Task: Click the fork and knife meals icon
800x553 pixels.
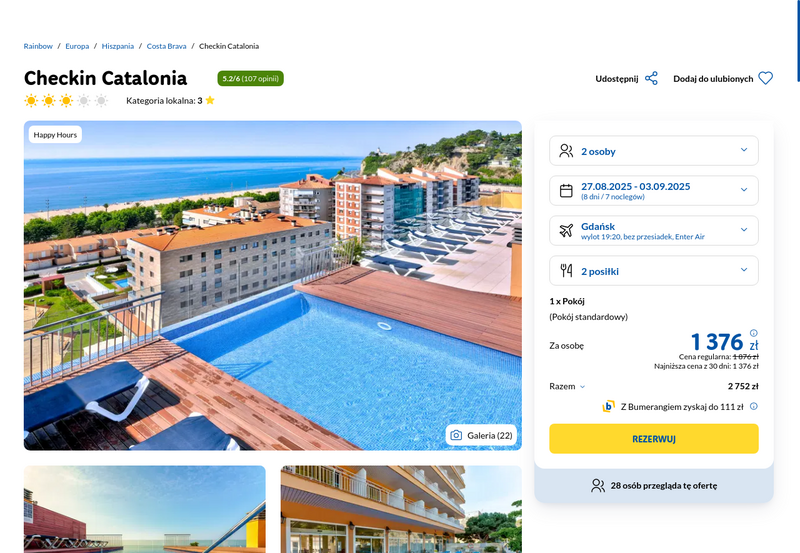Action: (x=566, y=270)
